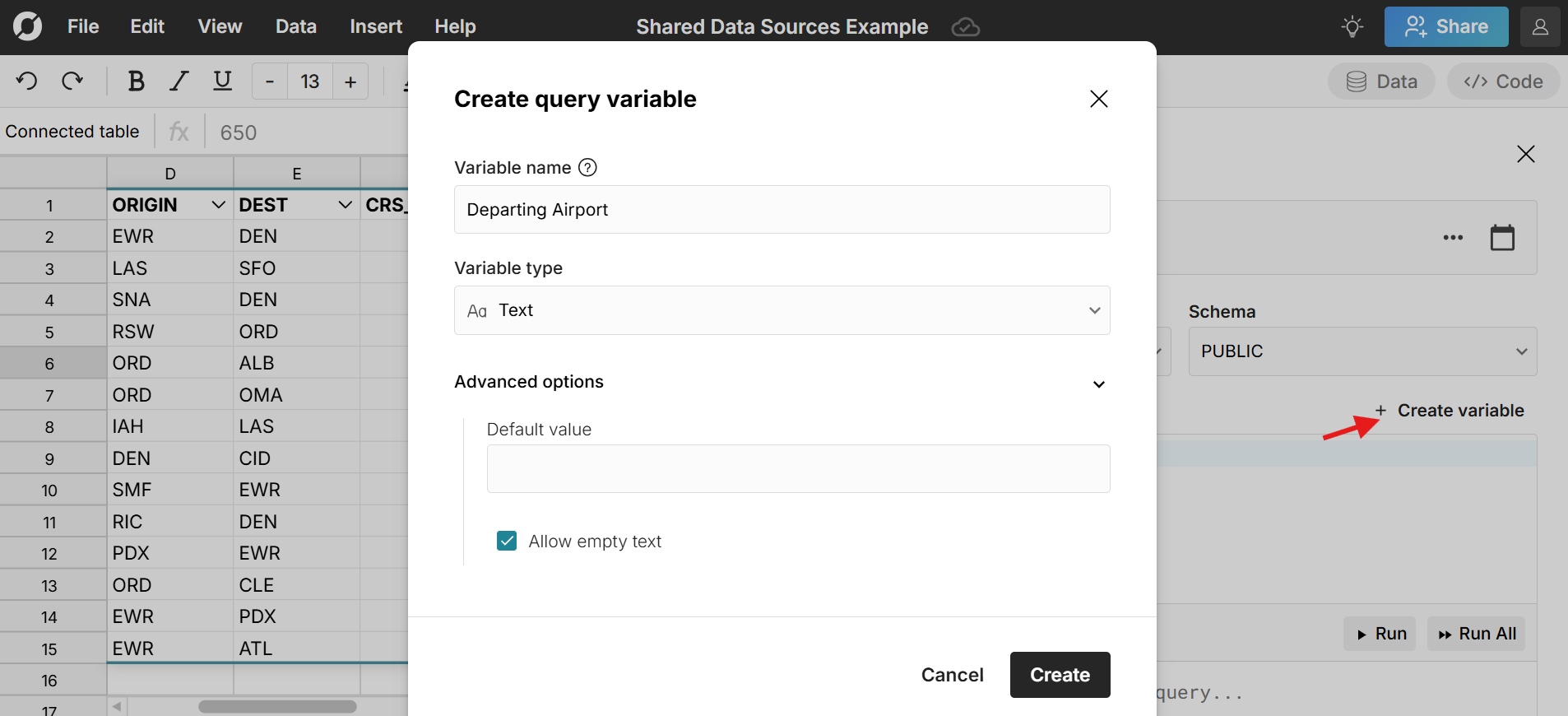Toggle underline text formatting
Image resolution: width=1568 pixels, height=716 pixels.
click(x=222, y=81)
